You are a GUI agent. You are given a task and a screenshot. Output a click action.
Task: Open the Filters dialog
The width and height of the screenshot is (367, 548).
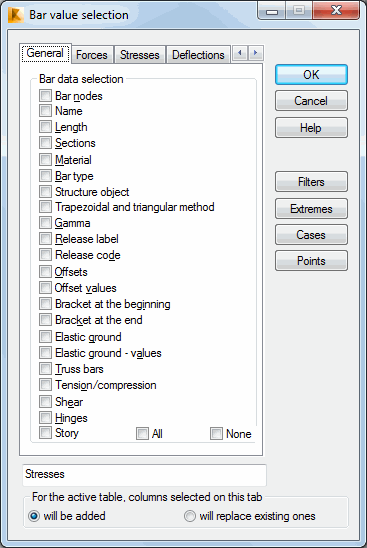311,182
